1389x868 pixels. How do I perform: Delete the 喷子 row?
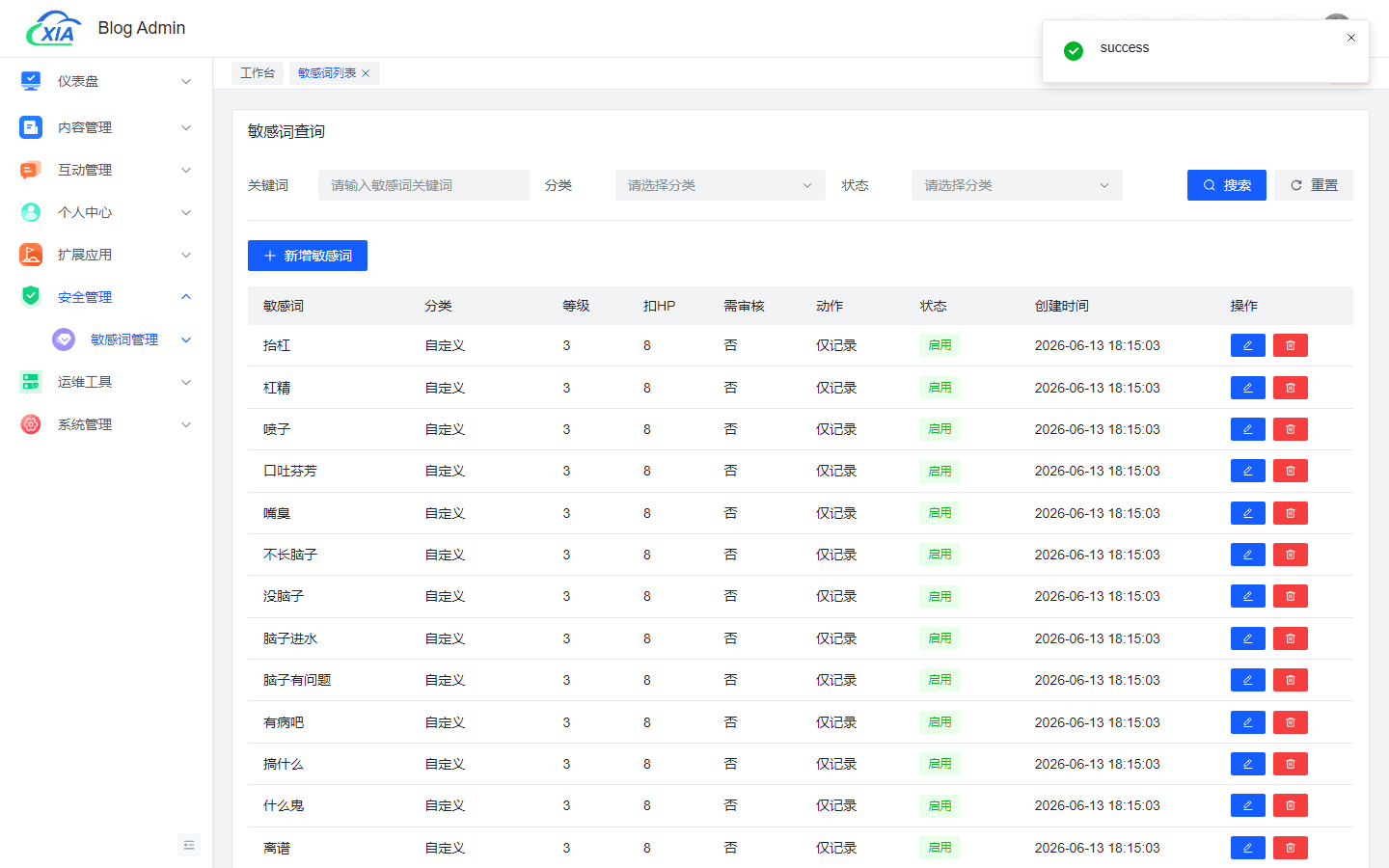pyautogui.click(x=1290, y=429)
